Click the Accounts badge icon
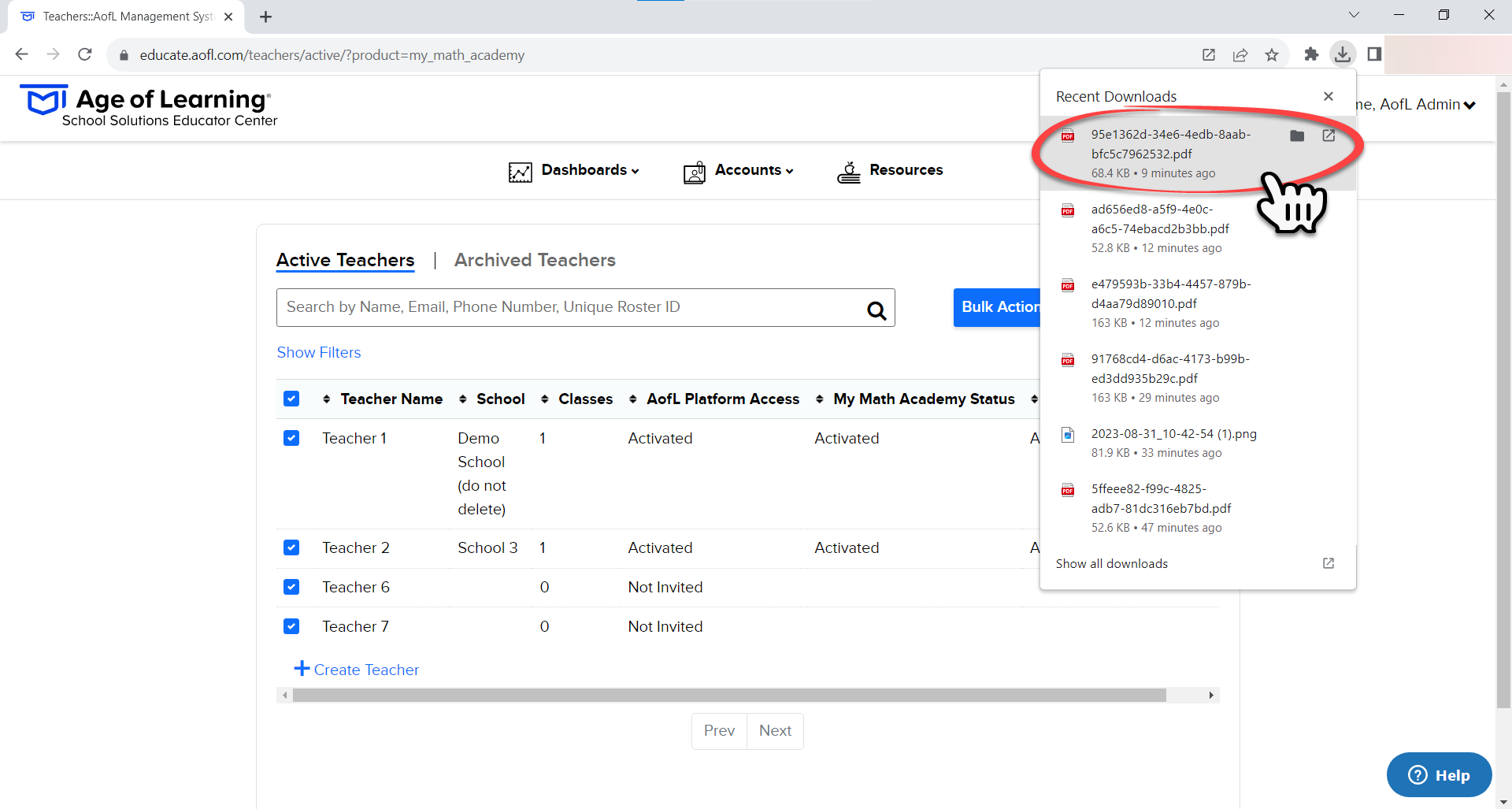 [694, 172]
